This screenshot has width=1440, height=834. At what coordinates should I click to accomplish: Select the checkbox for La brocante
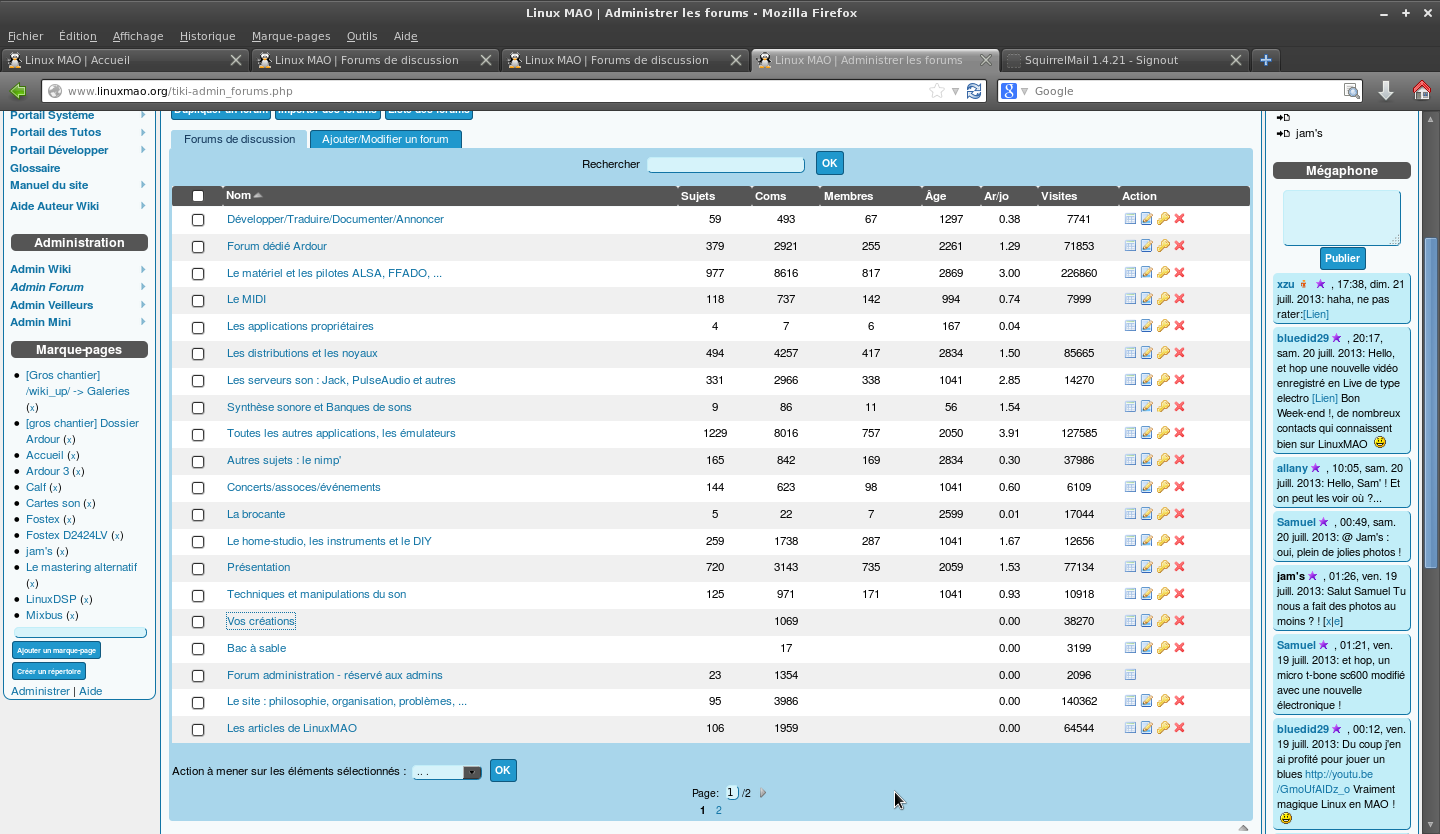coord(198,515)
